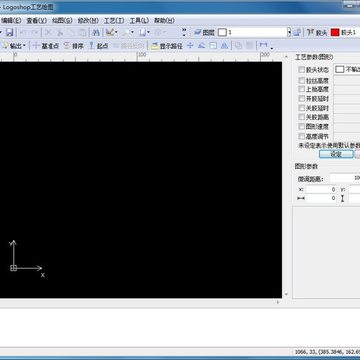
Task: Click the white layer color swatch
Action: coord(222,32)
